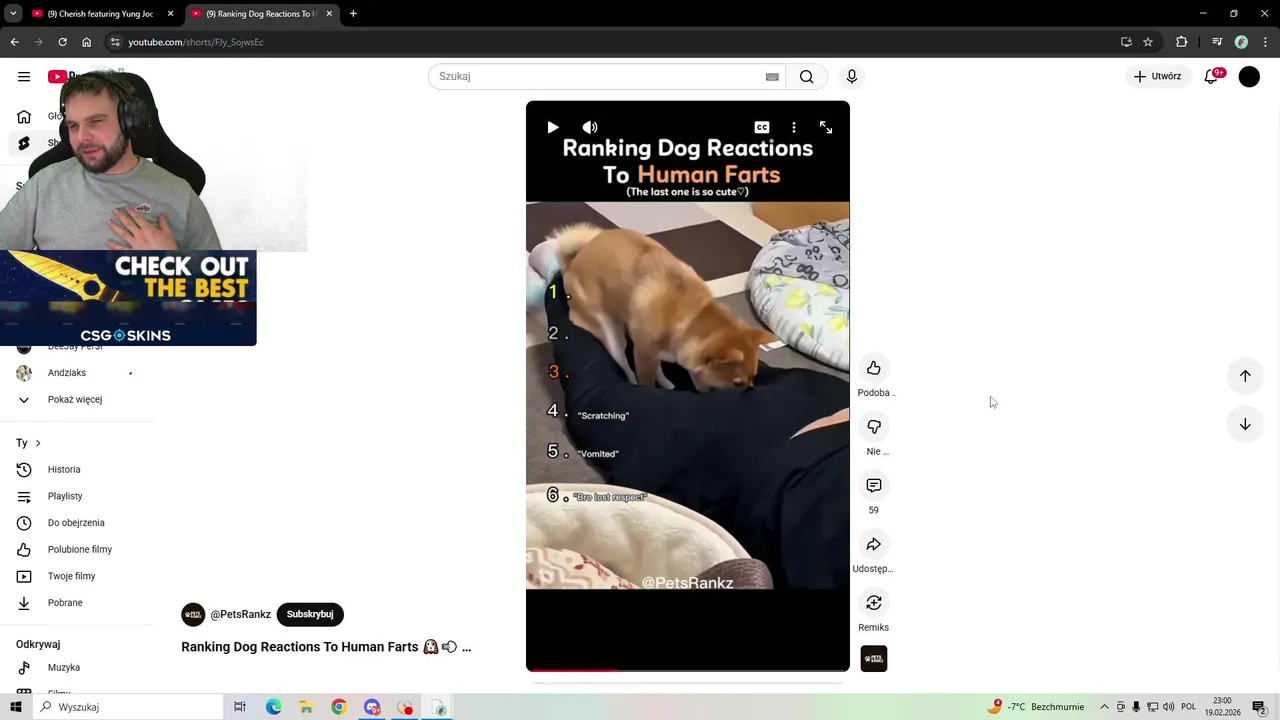The width and height of the screenshot is (1280, 720).
Task: Bookmark this page with the star
Action: [x=1148, y=42]
